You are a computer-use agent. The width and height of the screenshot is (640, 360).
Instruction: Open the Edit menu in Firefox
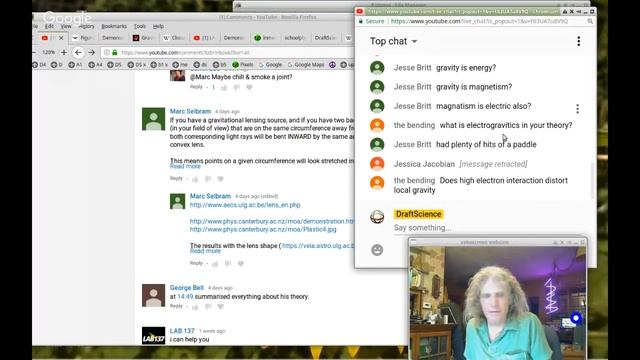(49, 26)
